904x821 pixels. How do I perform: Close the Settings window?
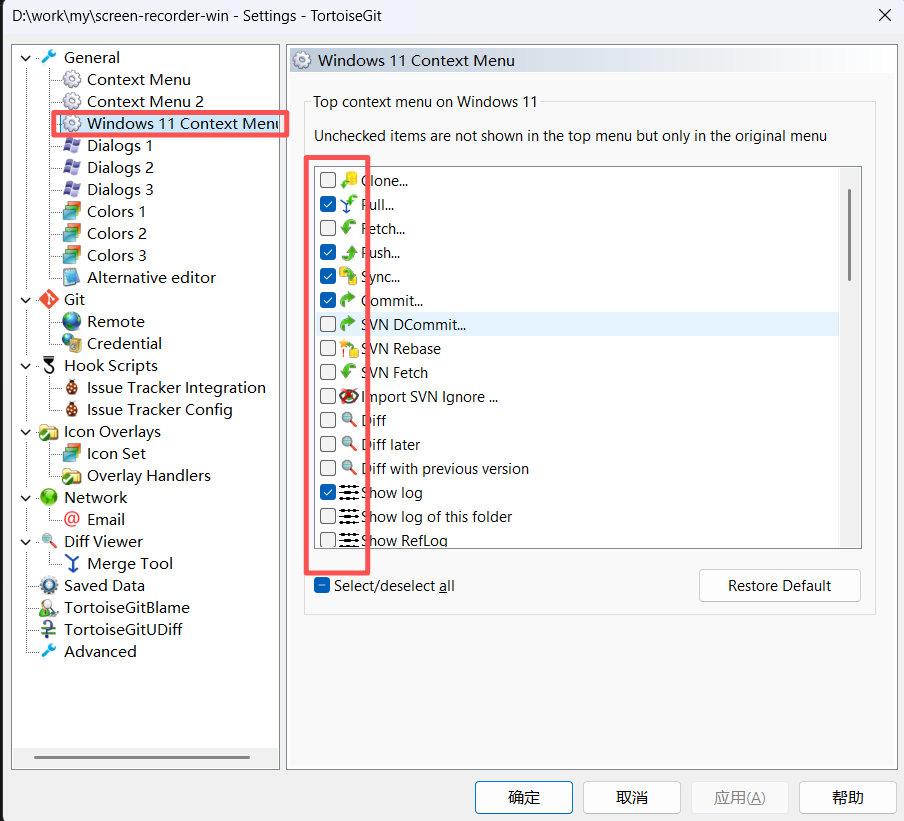click(x=885, y=15)
